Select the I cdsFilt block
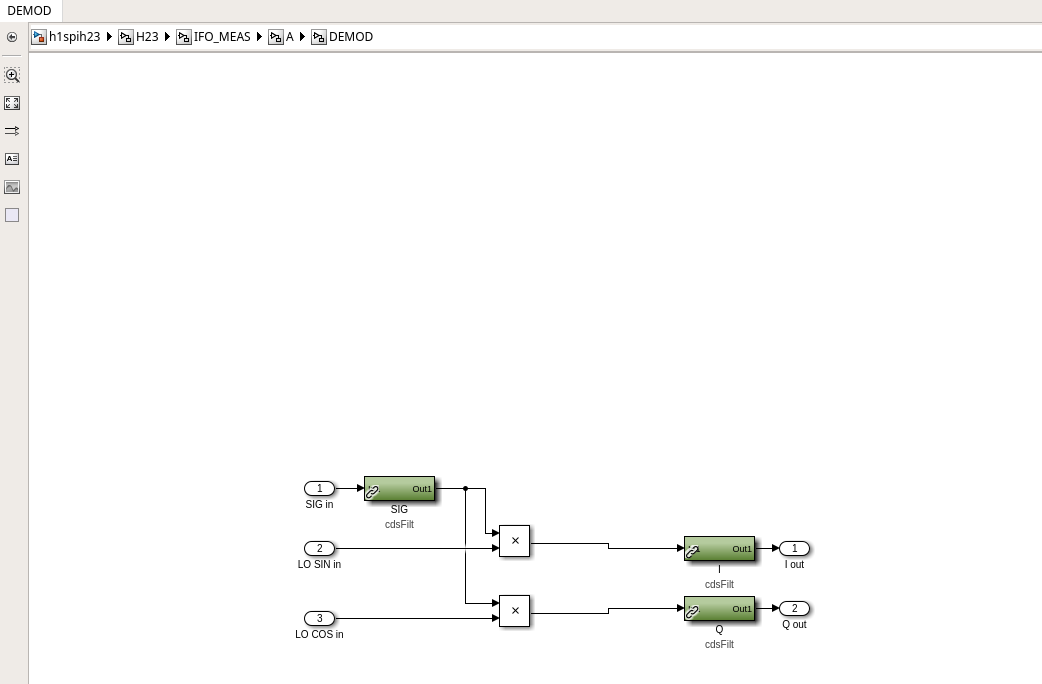Viewport: 1042px width, 684px height. pyautogui.click(x=720, y=548)
